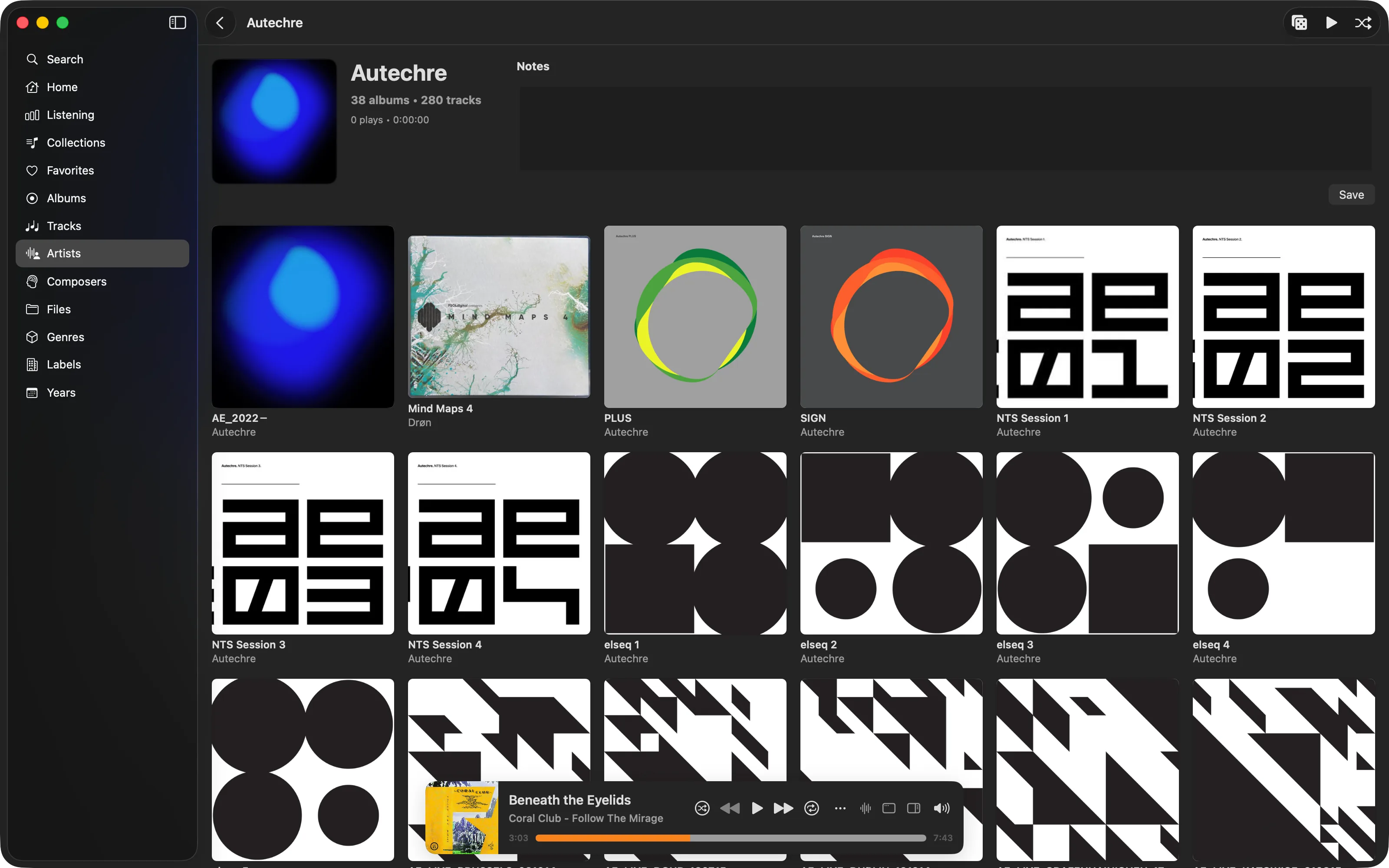Shuffle Autechre tracks from the top bar
Screen dimensions: 1389x868
[1363, 23]
